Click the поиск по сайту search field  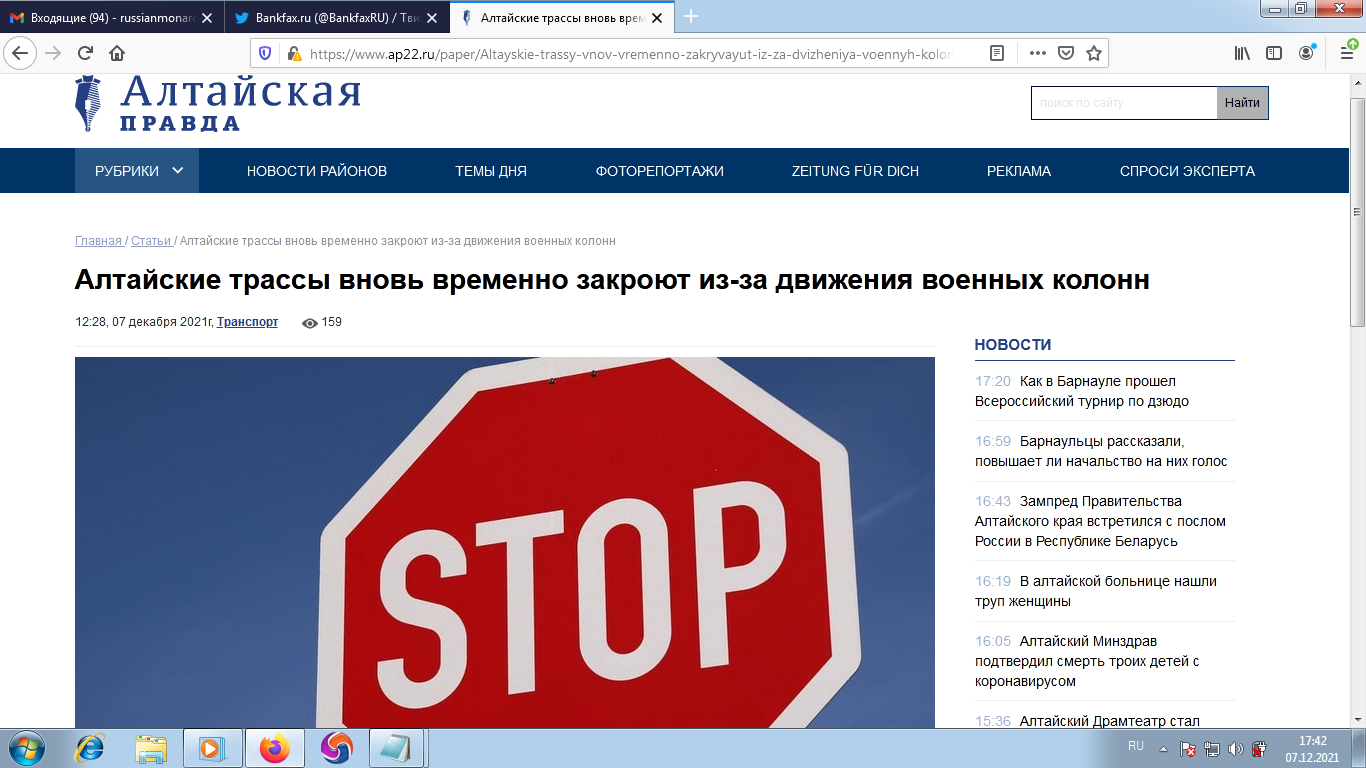pos(1120,102)
